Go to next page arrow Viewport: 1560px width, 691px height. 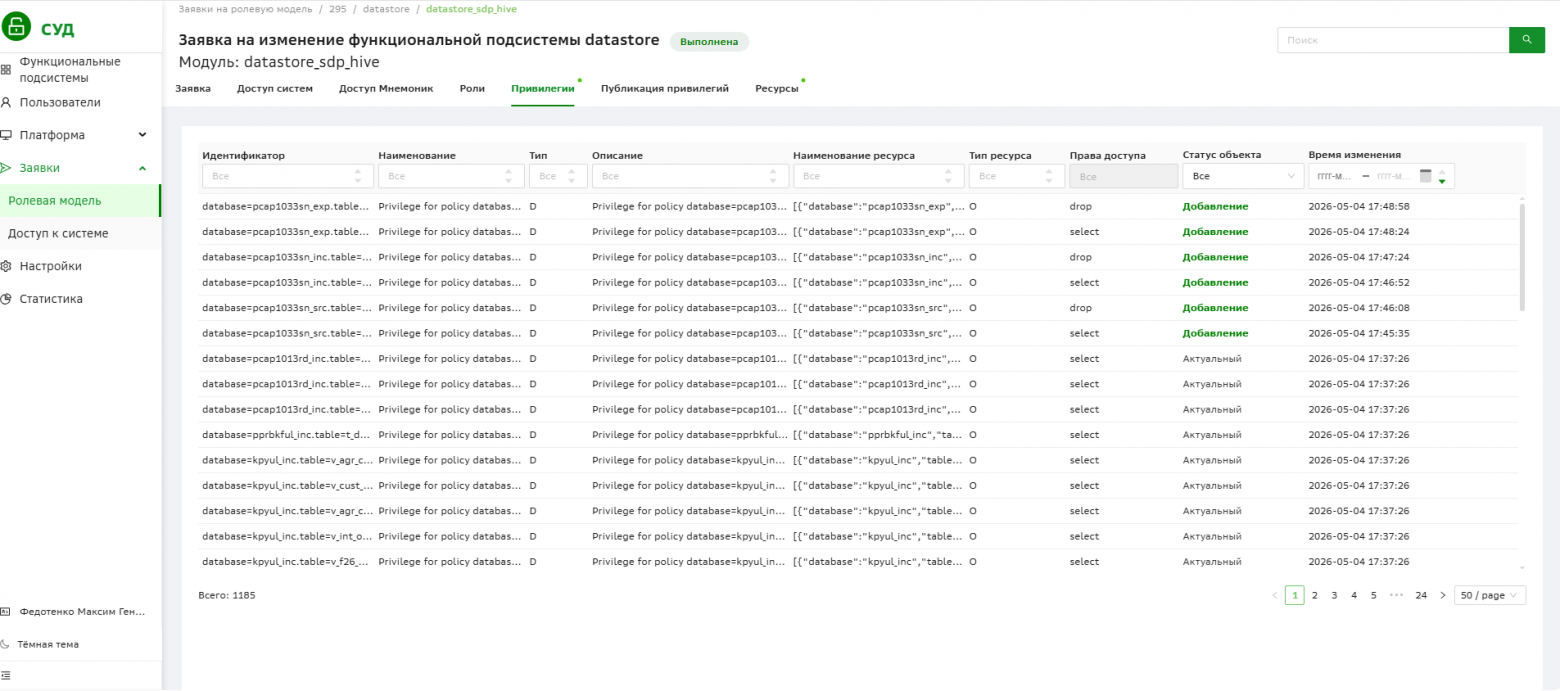1442,595
